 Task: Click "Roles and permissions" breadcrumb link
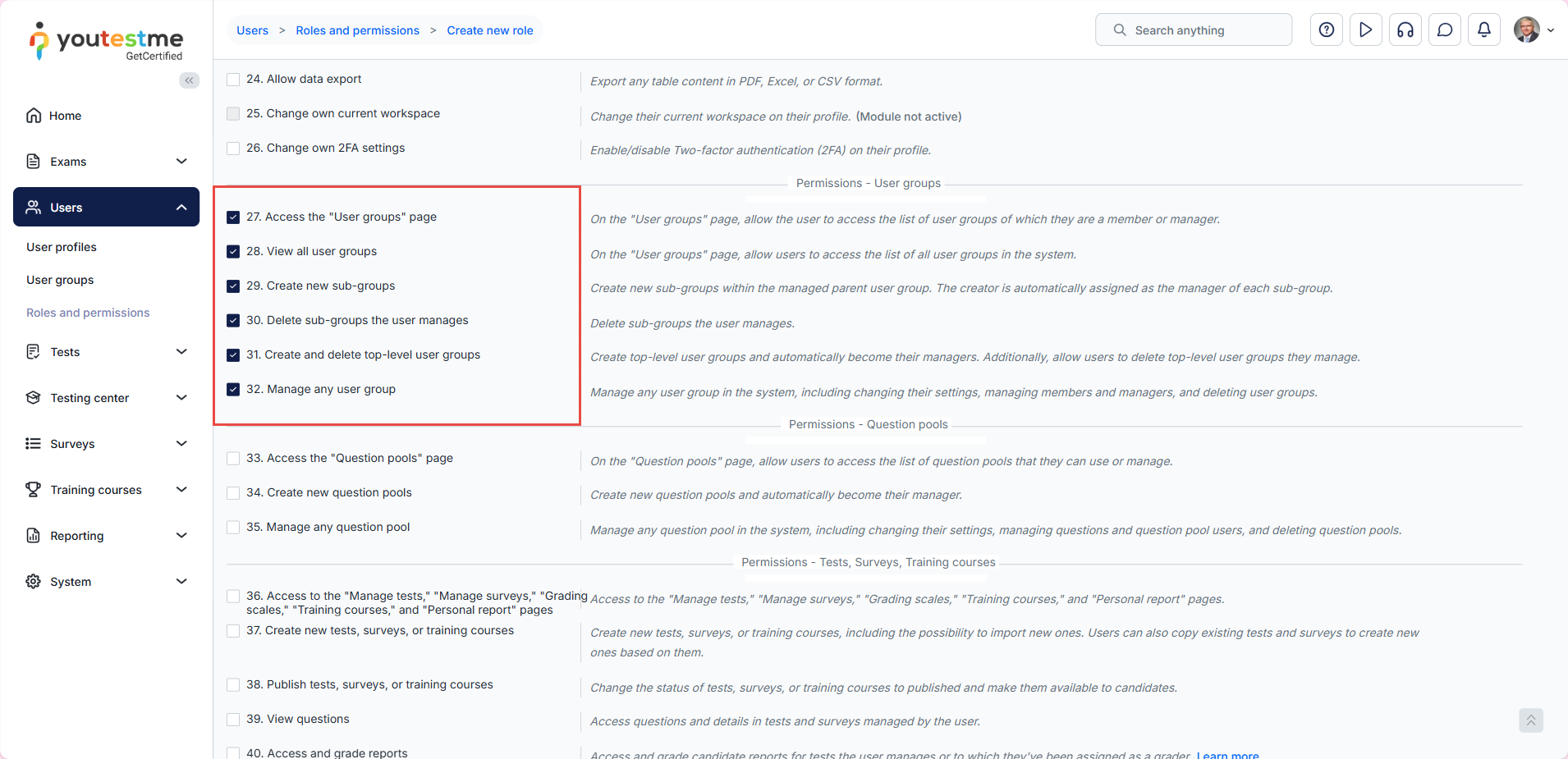pyautogui.click(x=357, y=30)
